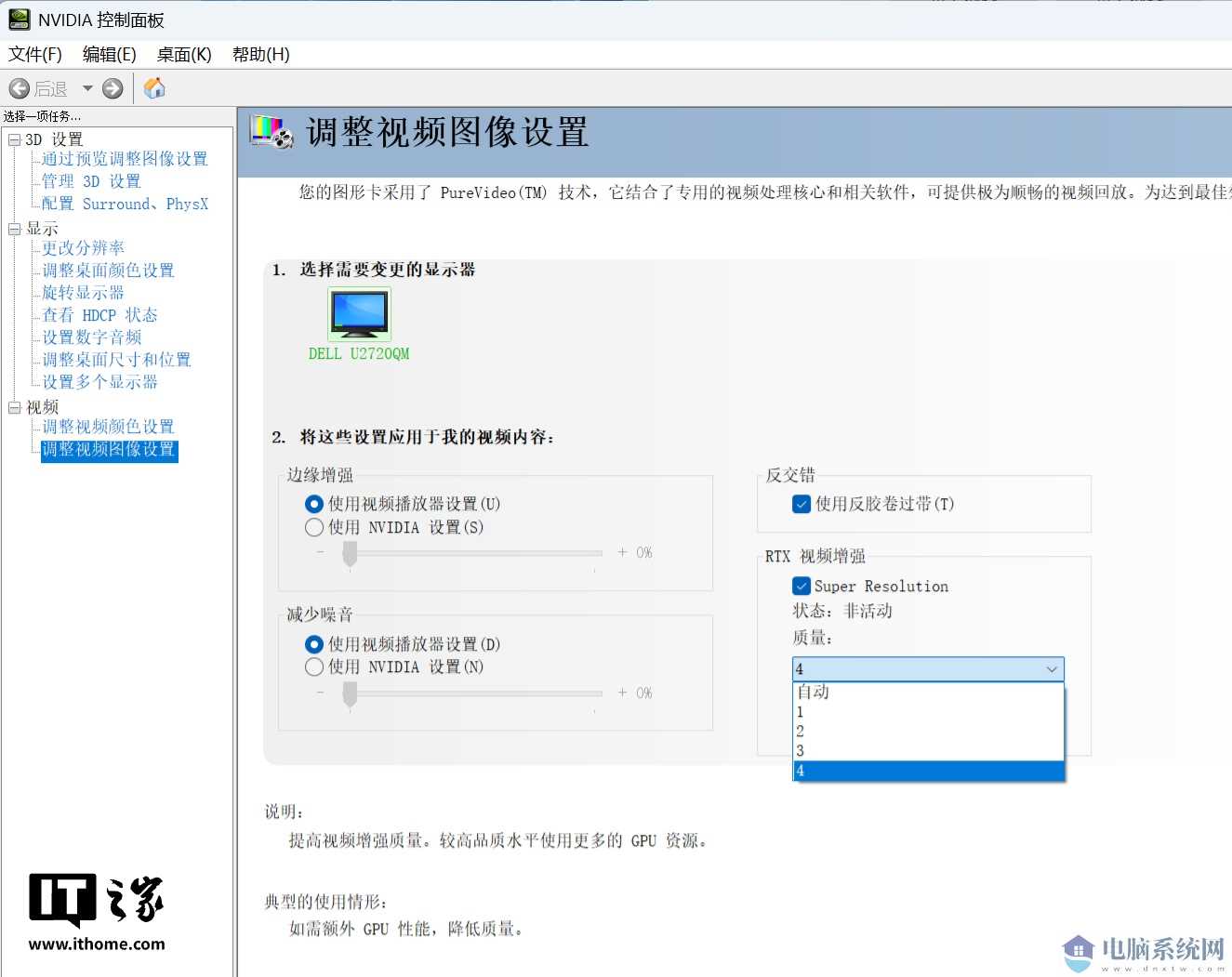Screen dimensions: 1232x977
Task: Open 管理 3D 设置 page
Action: pyautogui.click(x=91, y=181)
